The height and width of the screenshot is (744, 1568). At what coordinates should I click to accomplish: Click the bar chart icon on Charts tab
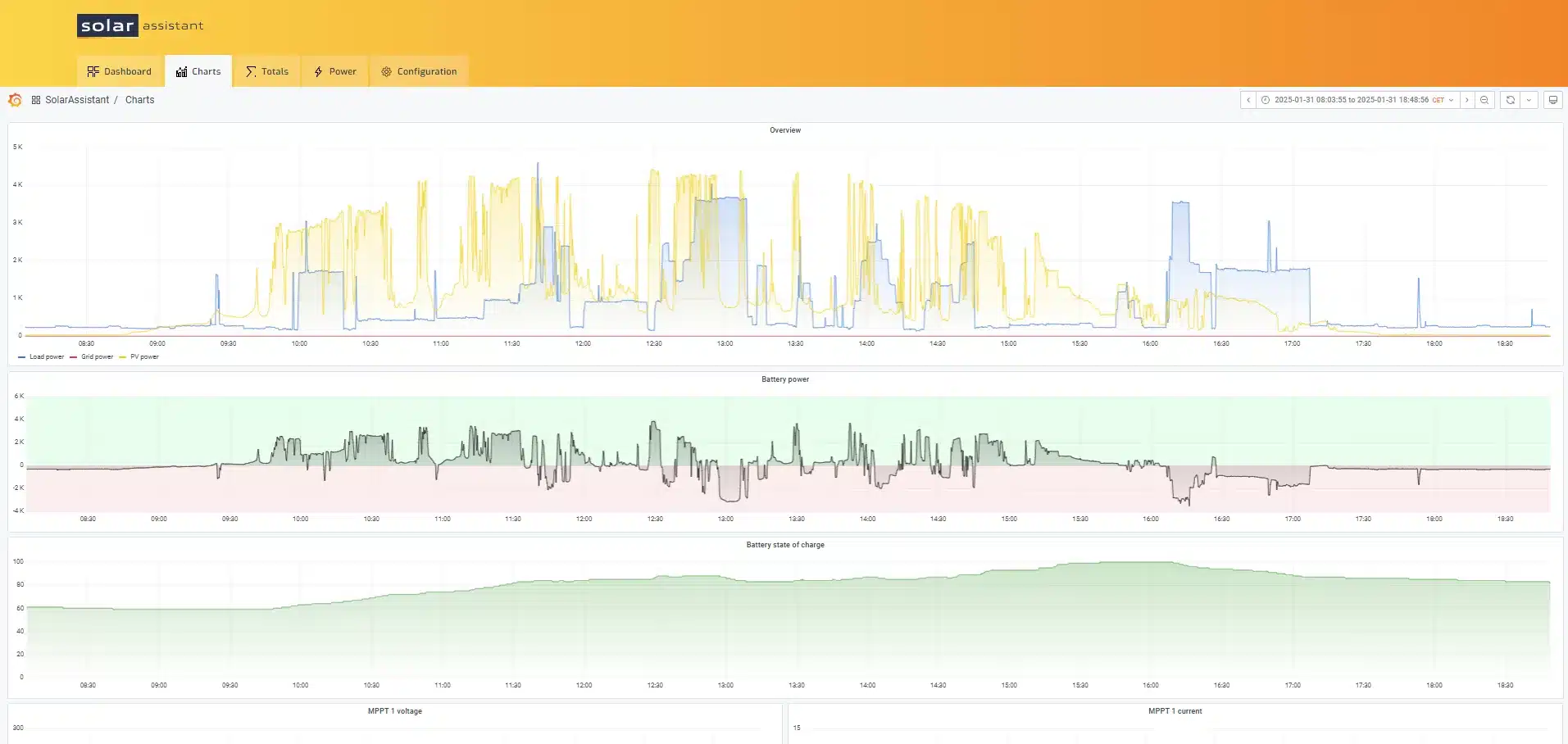click(x=182, y=71)
